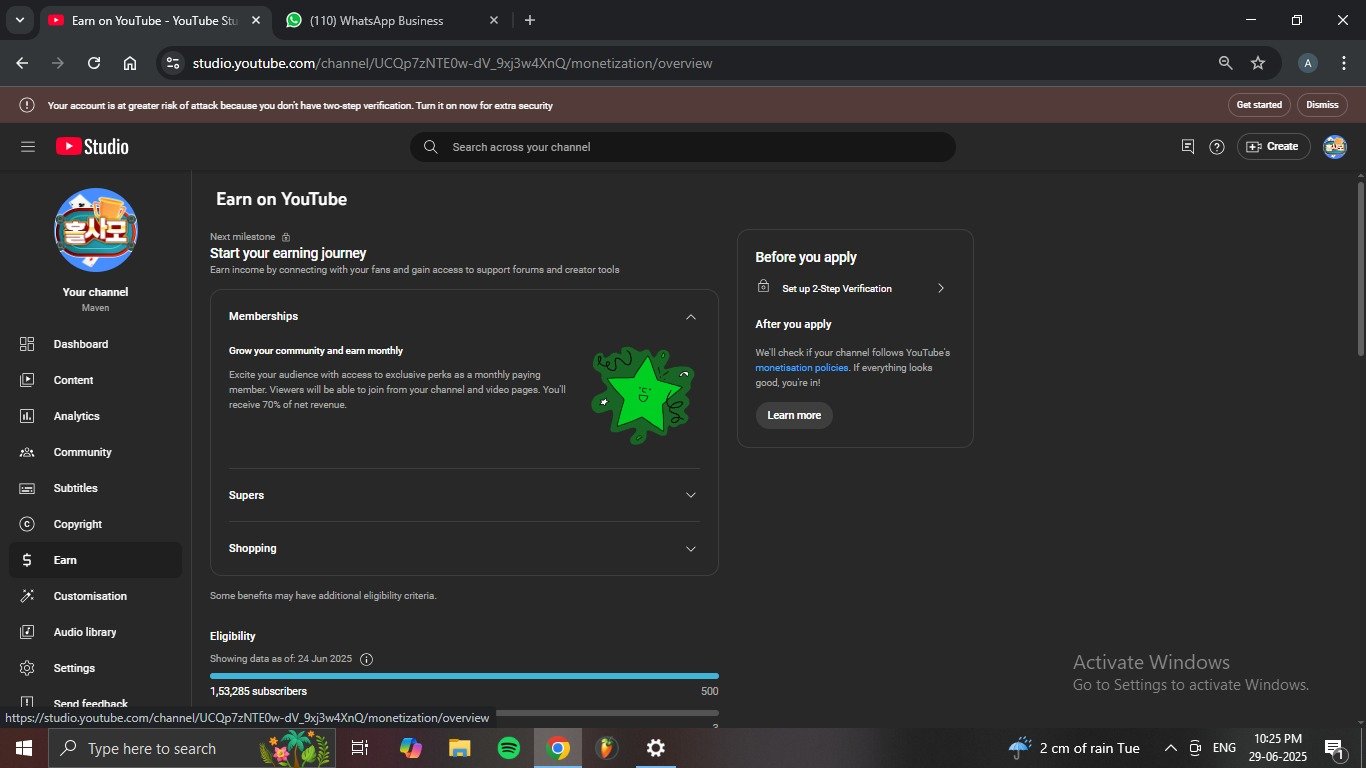View site information icon in address bar
The width and height of the screenshot is (1366, 768).
173,63
